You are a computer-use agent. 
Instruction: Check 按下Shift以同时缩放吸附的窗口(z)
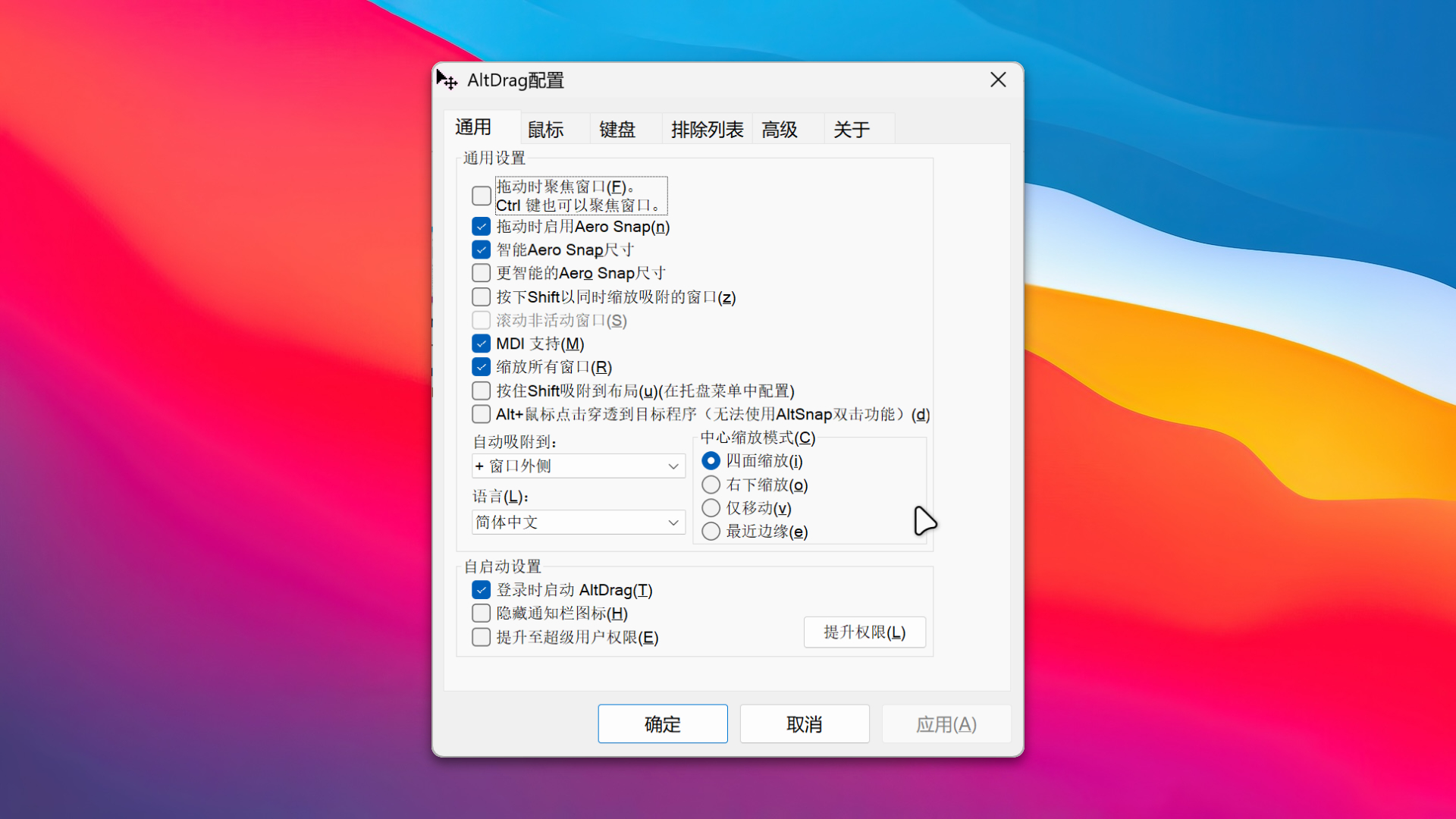tap(482, 297)
